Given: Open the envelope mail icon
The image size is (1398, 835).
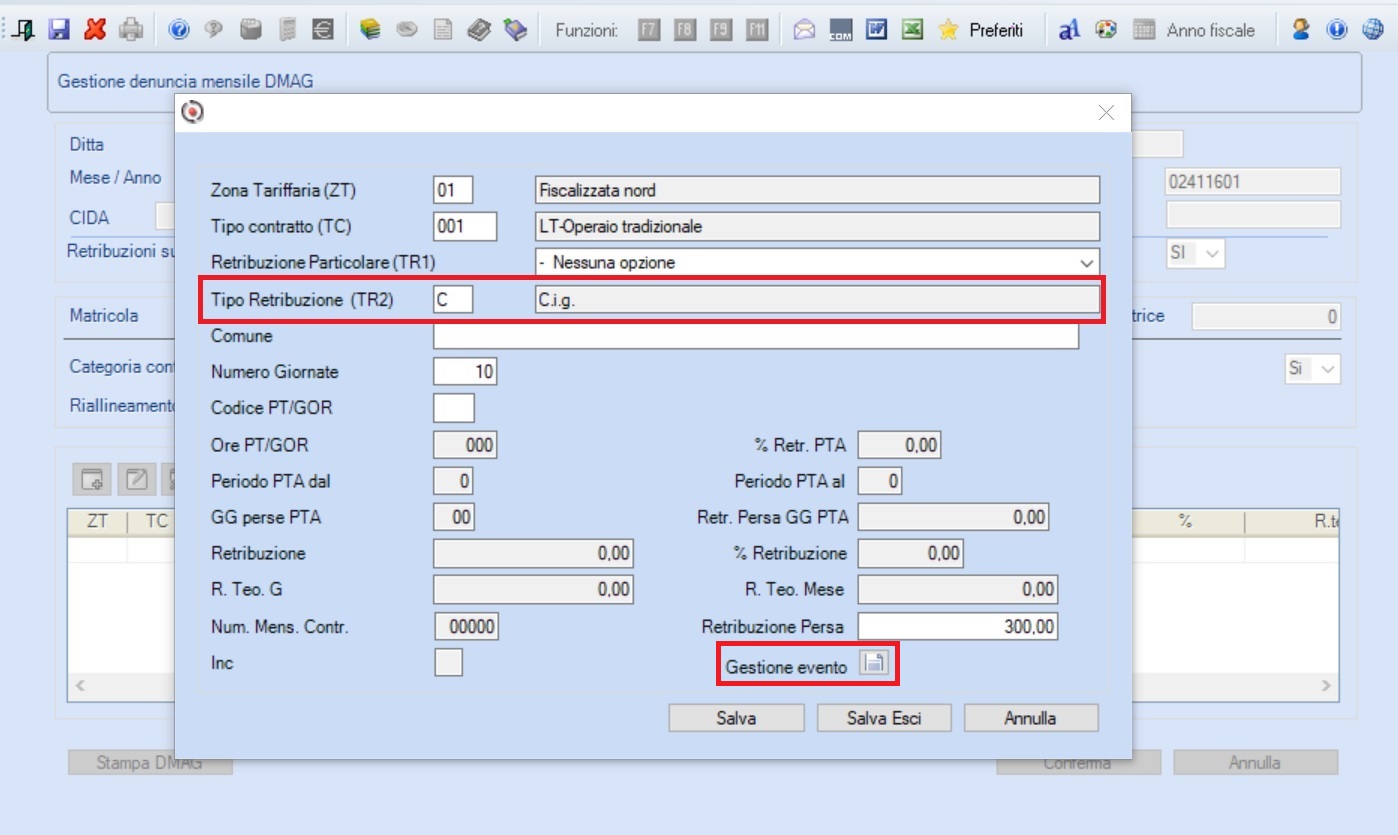Looking at the screenshot, I should [804, 30].
